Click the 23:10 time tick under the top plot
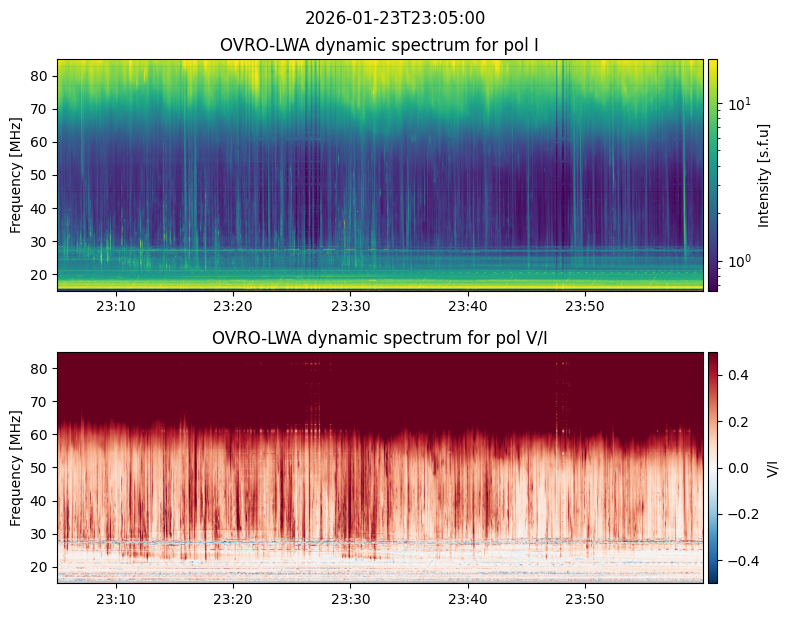Screen dimensions: 790x617 (116, 306)
